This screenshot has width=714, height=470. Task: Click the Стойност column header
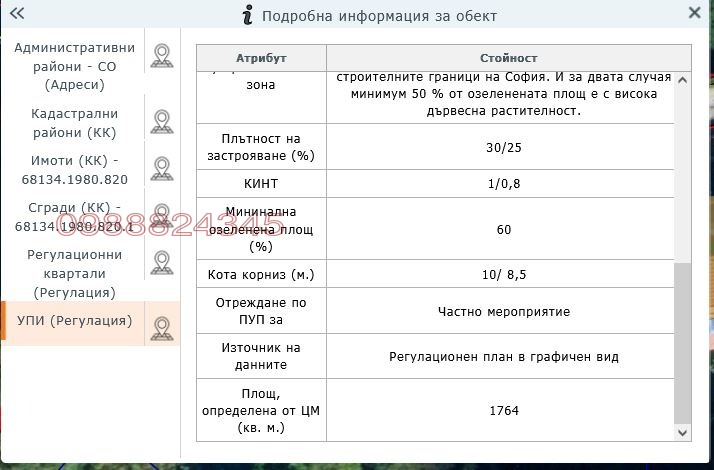pyautogui.click(x=509, y=58)
